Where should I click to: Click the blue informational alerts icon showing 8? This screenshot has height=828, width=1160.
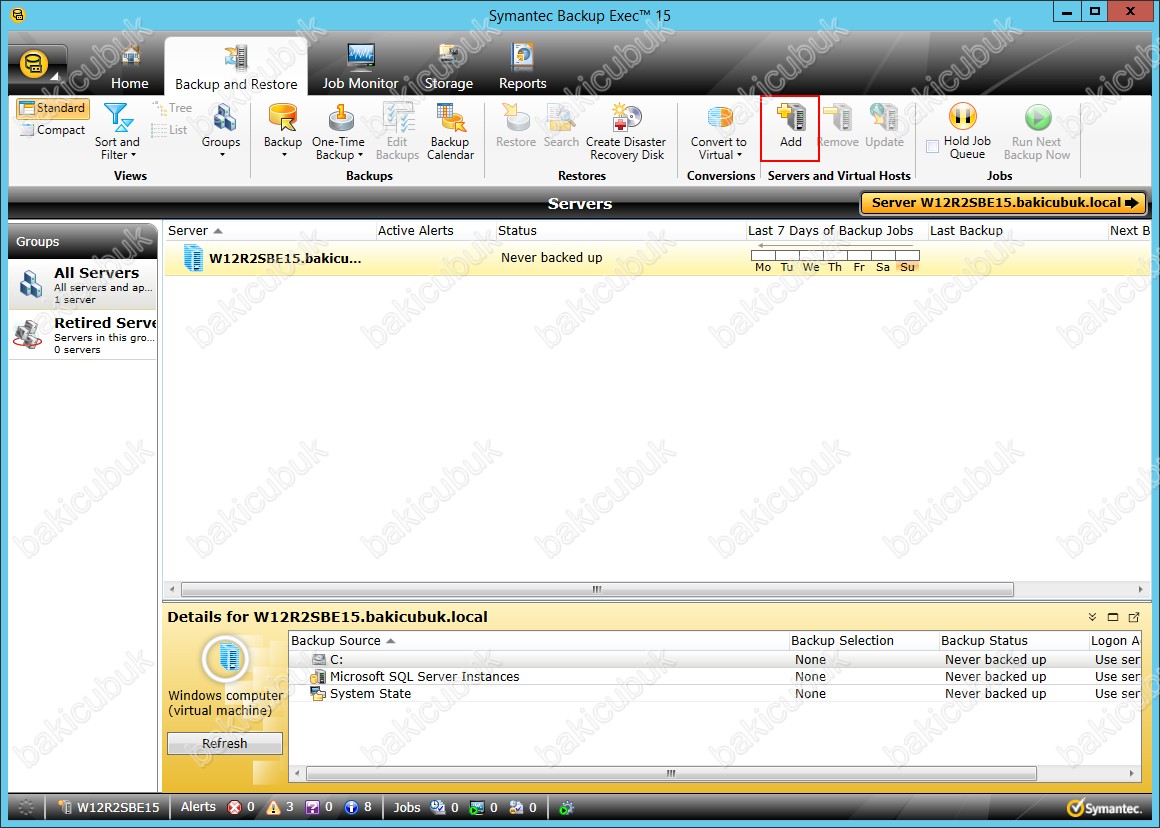coord(351,807)
